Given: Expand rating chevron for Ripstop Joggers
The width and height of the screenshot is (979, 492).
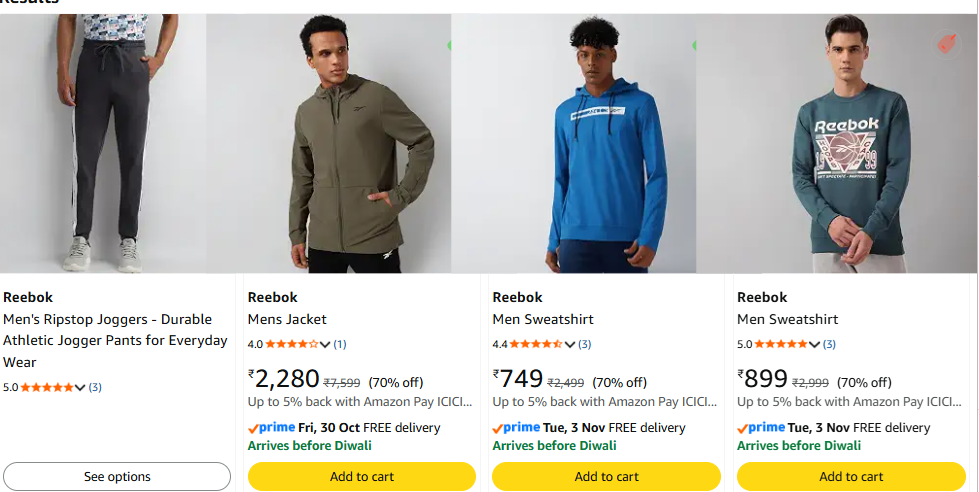Looking at the screenshot, I should click(80, 388).
